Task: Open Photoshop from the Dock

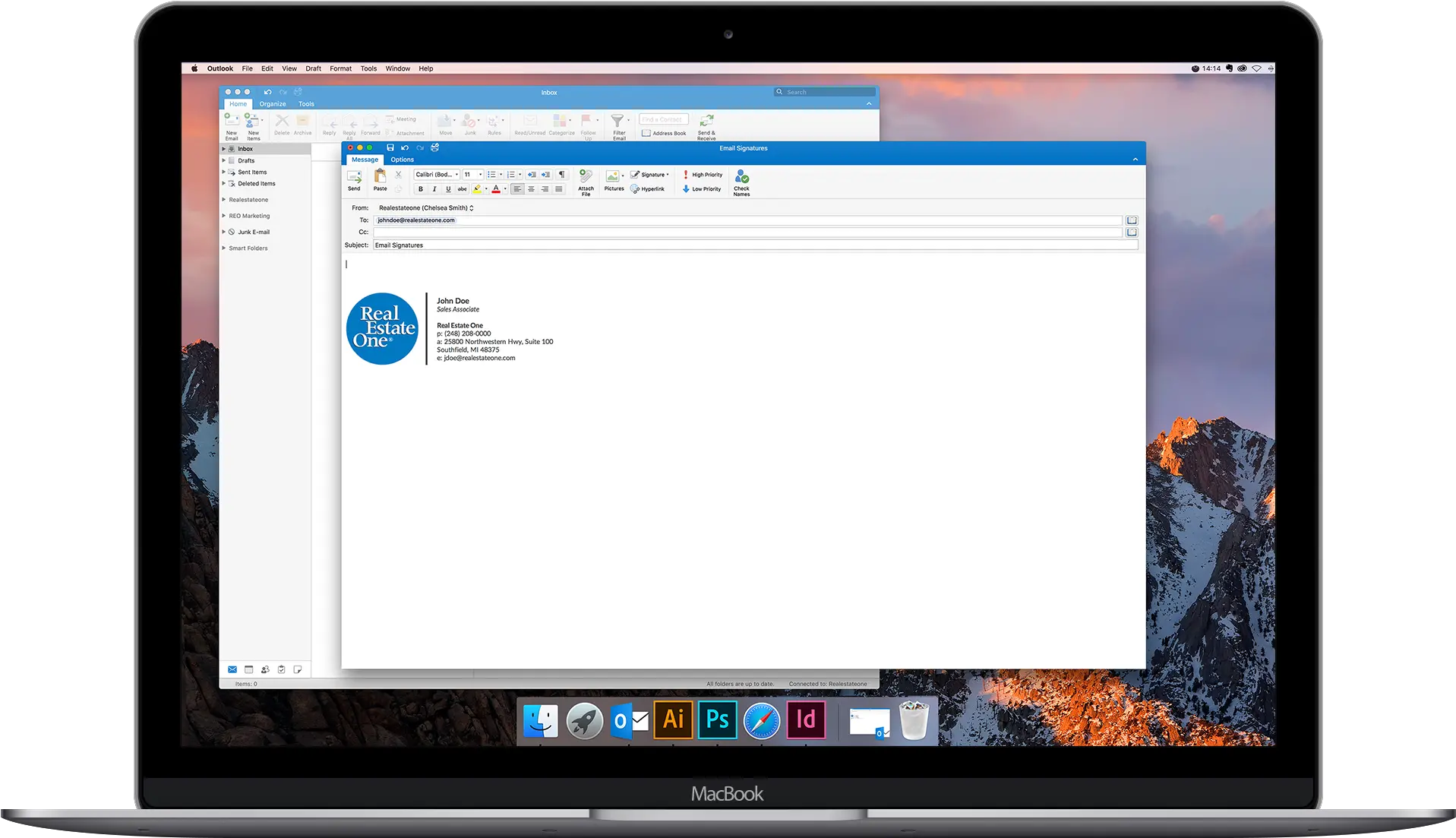Action: pyautogui.click(x=718, y=719)
